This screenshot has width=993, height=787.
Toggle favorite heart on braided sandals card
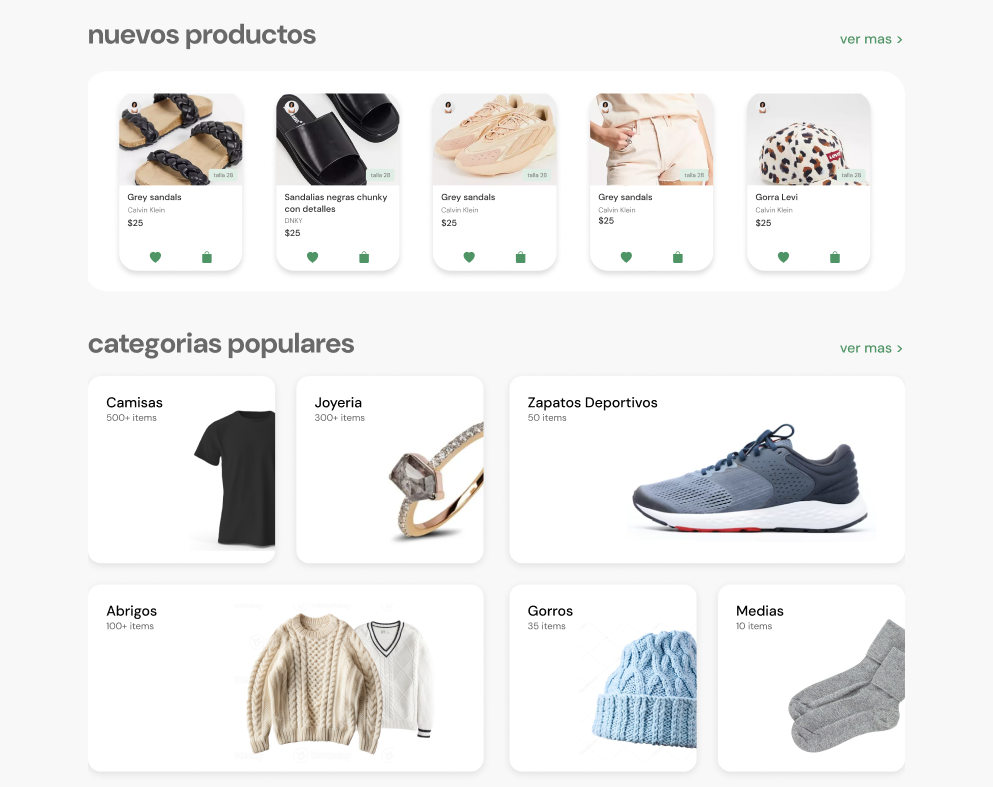(155, 257)
